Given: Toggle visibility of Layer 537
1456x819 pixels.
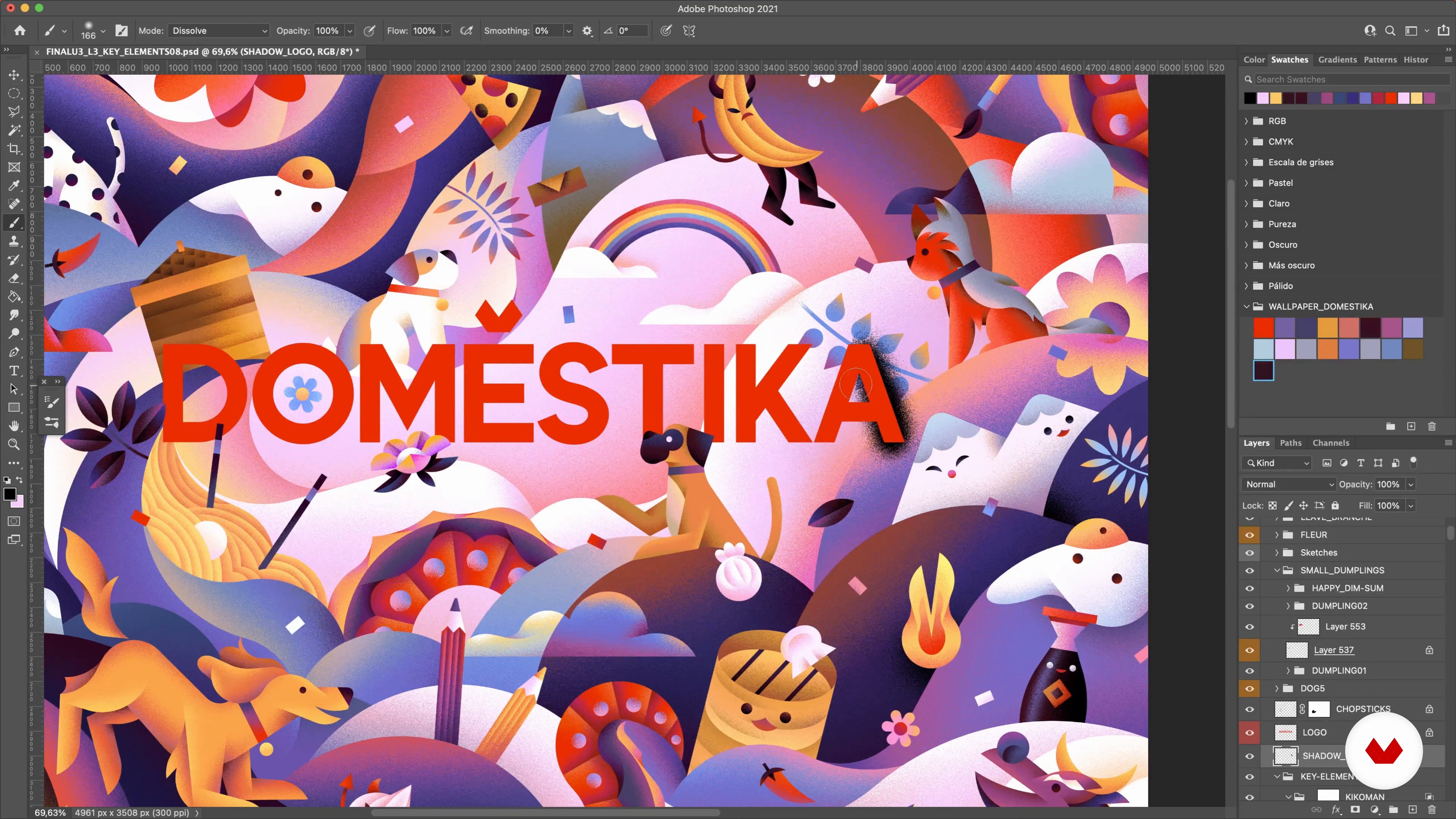Looking at the screenshot, I should [1249, 650].
